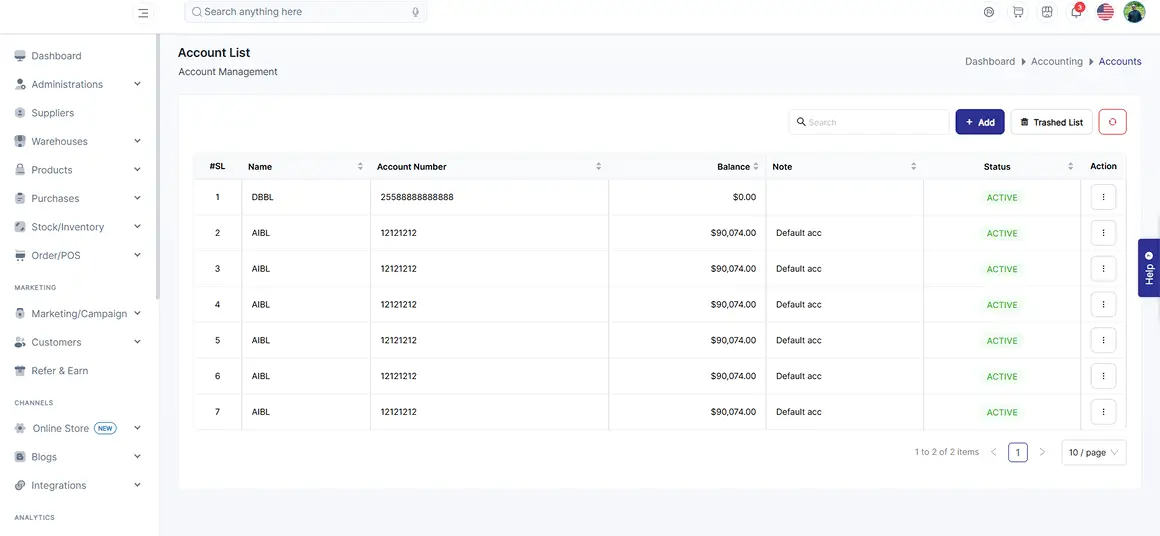Click the NEW badge beside Online Store
The width and height of the screenshot is (1160, 536).
coord(105,428)
